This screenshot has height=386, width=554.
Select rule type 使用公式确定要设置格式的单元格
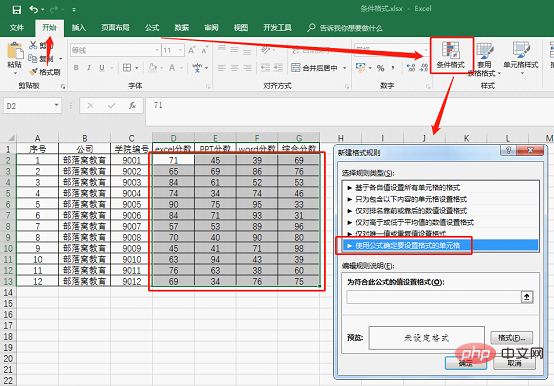point(440,245)
